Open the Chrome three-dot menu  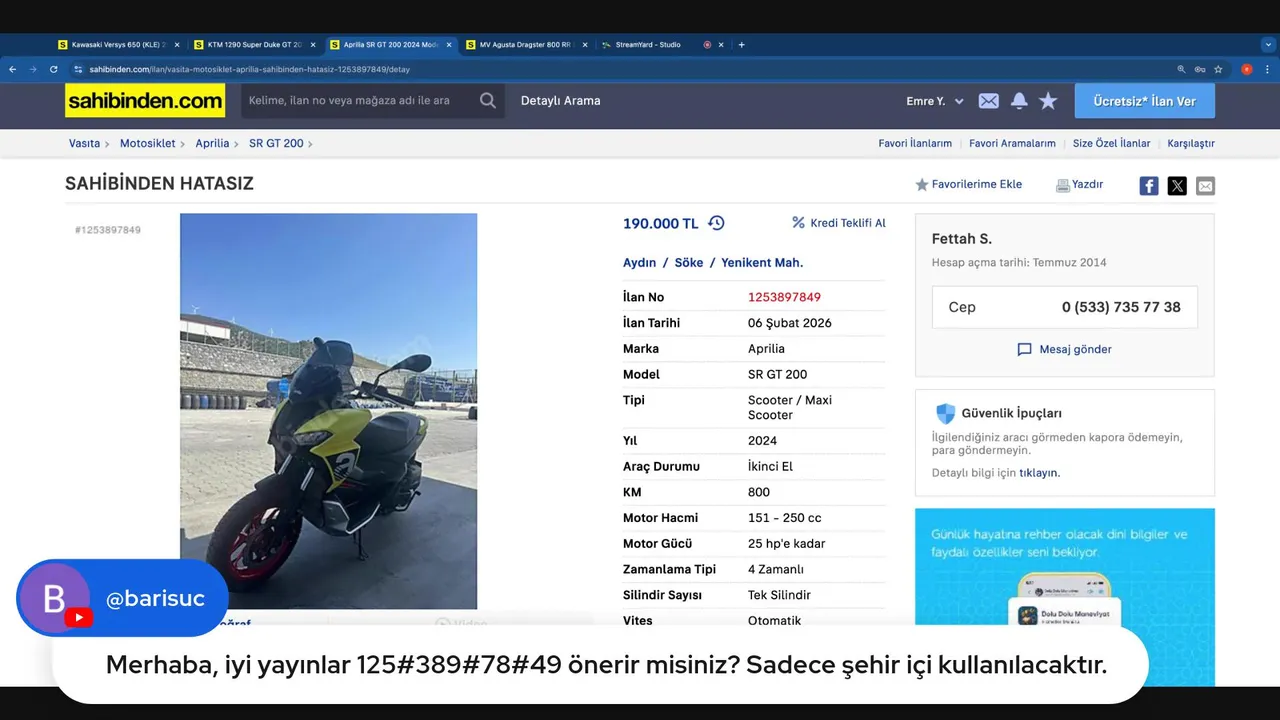pos(1266,69)
